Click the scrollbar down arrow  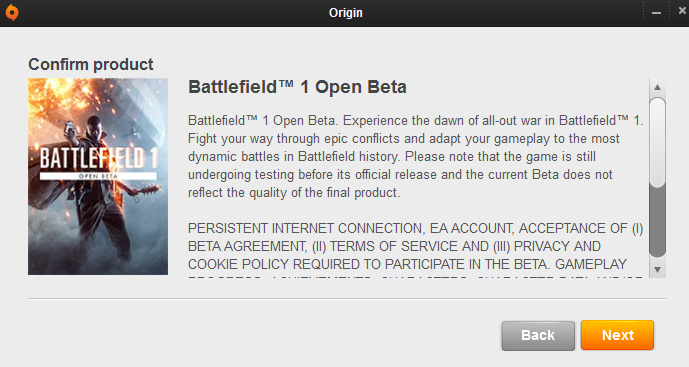(657, 269)
